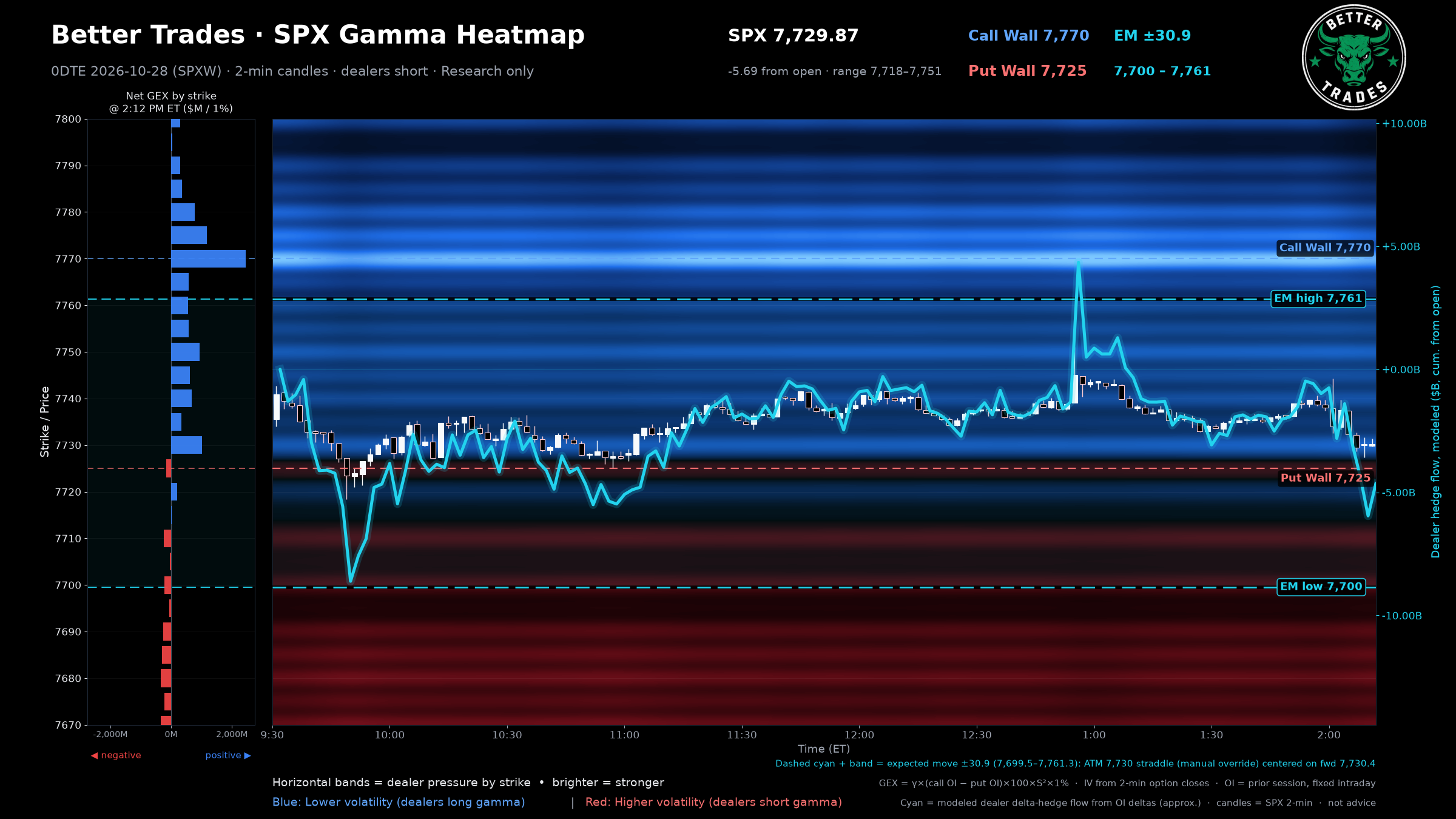
Task: Click the header 'Put Wall 7,725' text
Action: [x=1027, y=71]
